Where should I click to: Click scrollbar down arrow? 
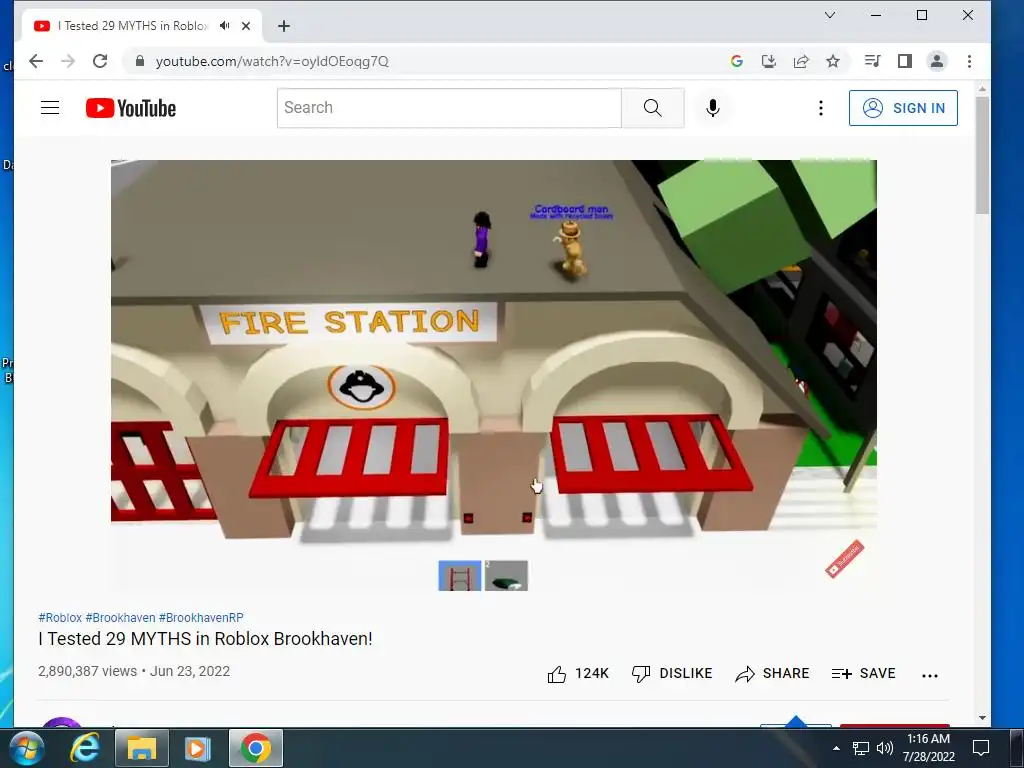tap(982, 718)
